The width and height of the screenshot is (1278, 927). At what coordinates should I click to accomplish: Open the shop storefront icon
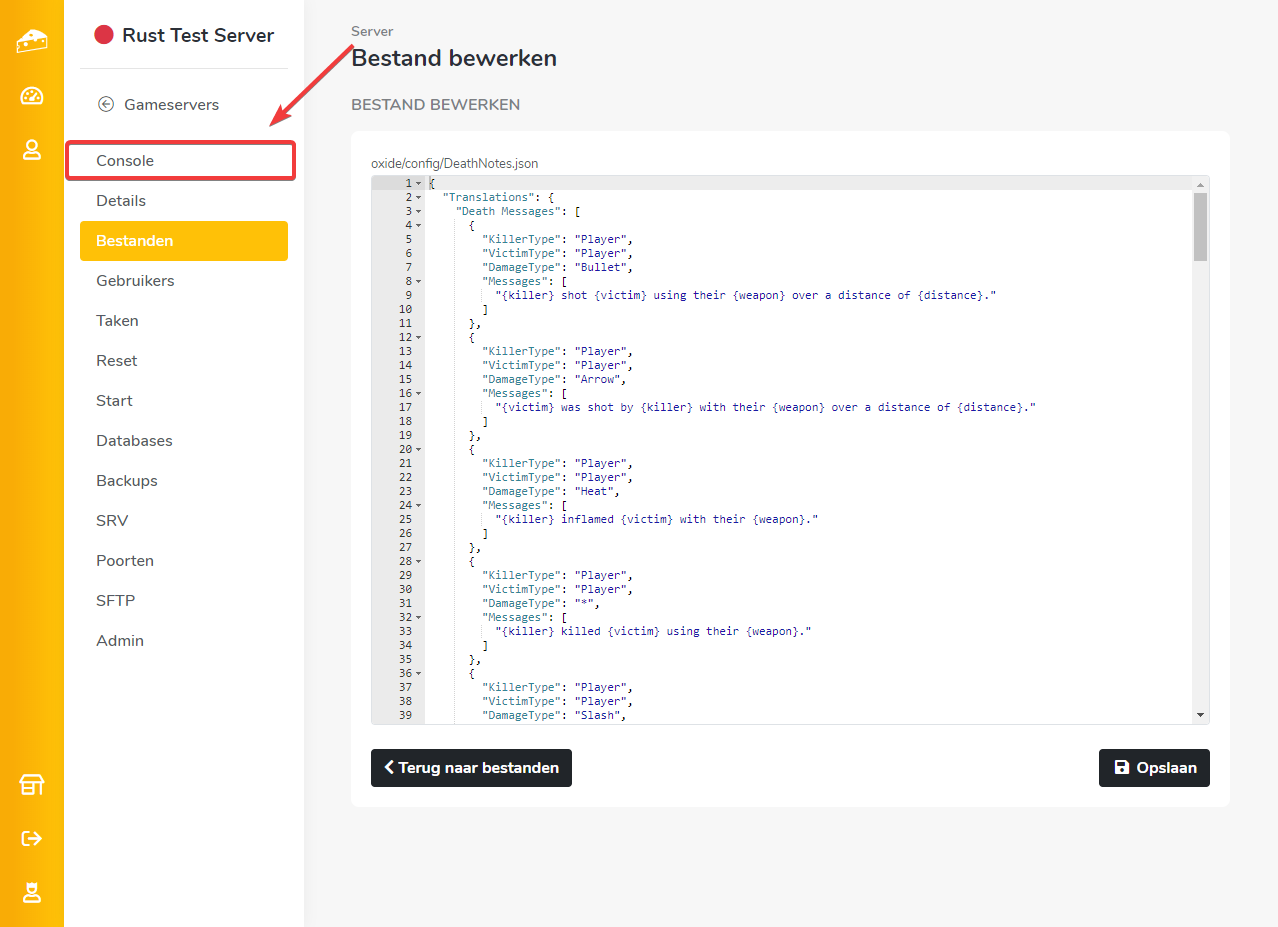coord(32,785)
